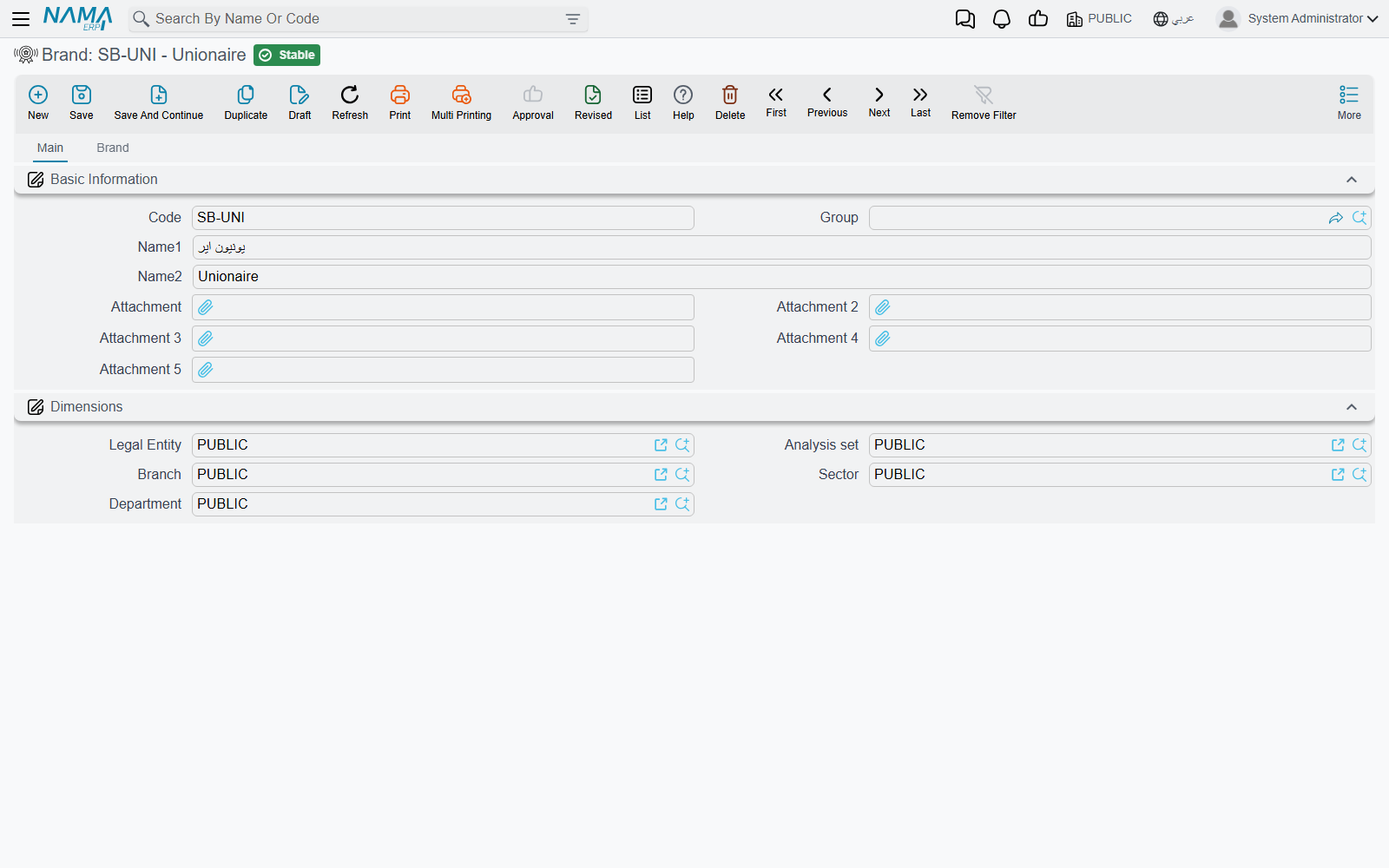Viewport: 1389px width, 868px height.
Task: Click Save And Continue
Action: pos(159,102)
